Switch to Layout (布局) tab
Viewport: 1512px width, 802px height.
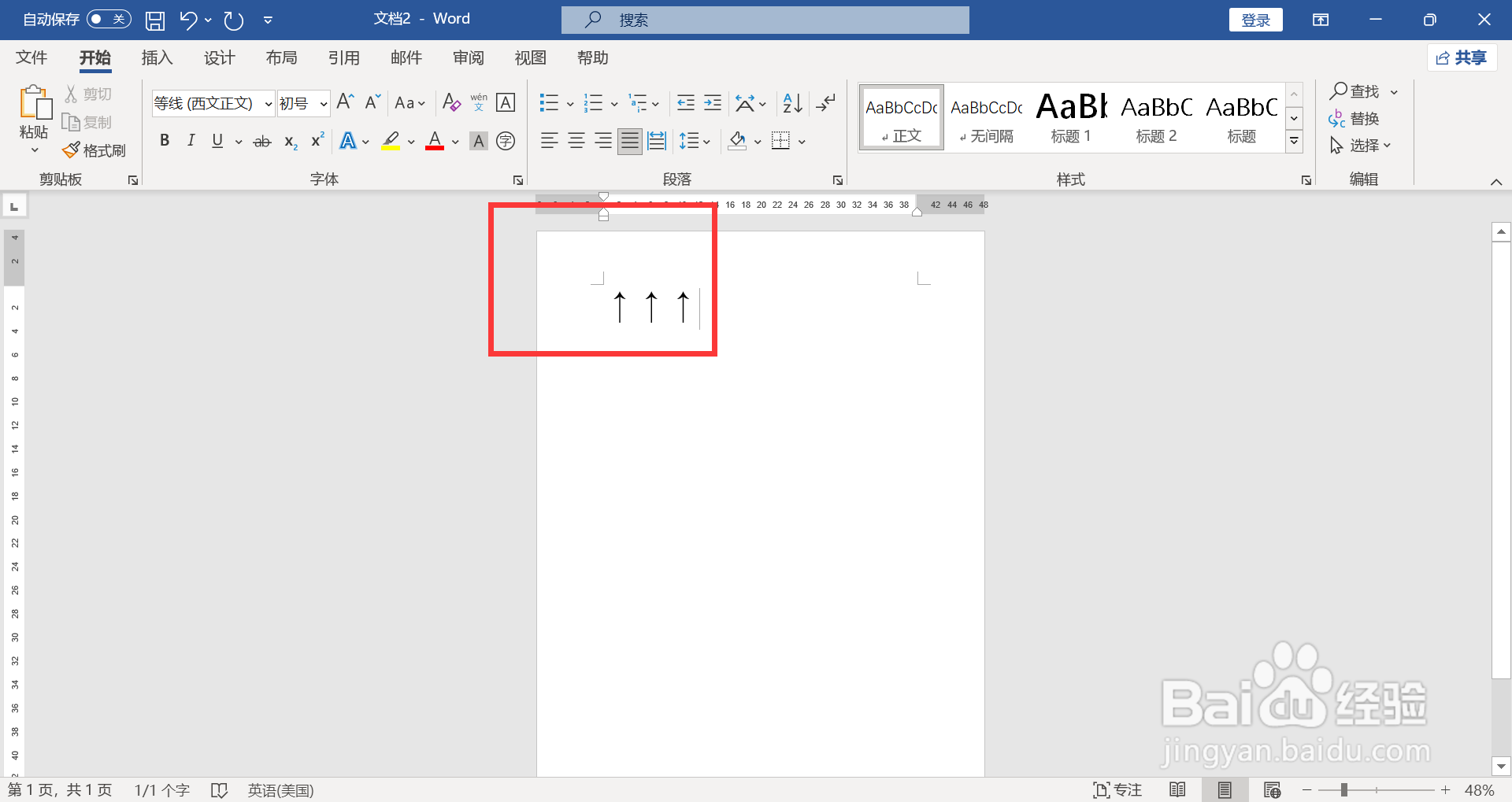pyautogui.click(x=281, y=57)
